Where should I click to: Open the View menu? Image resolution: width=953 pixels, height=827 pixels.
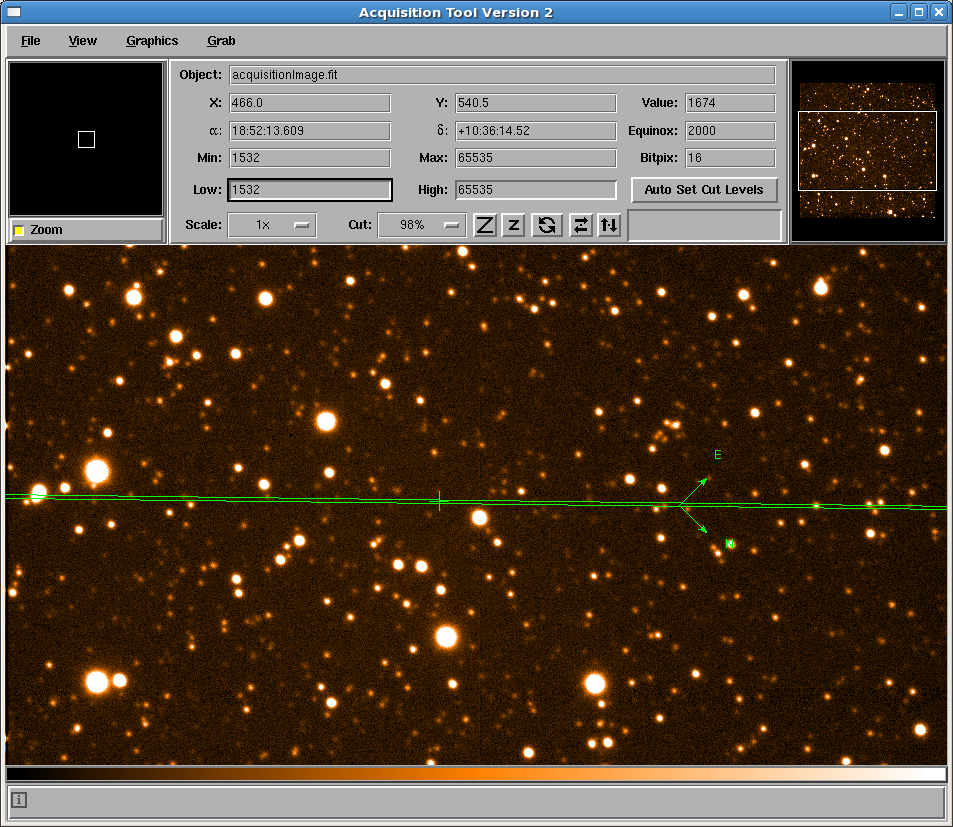tap(83, 41)
